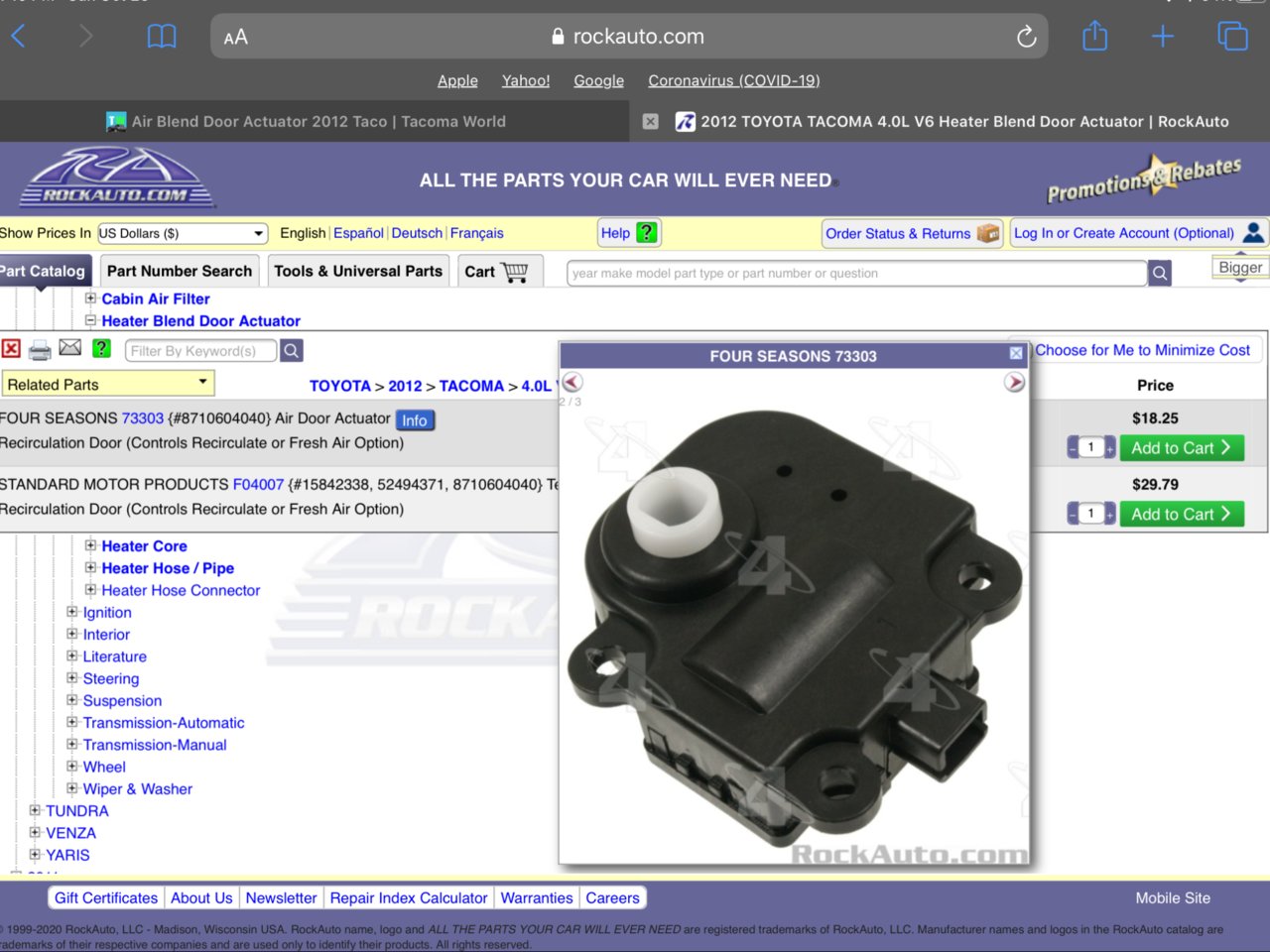1270x952 pixels.
Task: Open the Safari share sheet
Action: pos(1094,36)
